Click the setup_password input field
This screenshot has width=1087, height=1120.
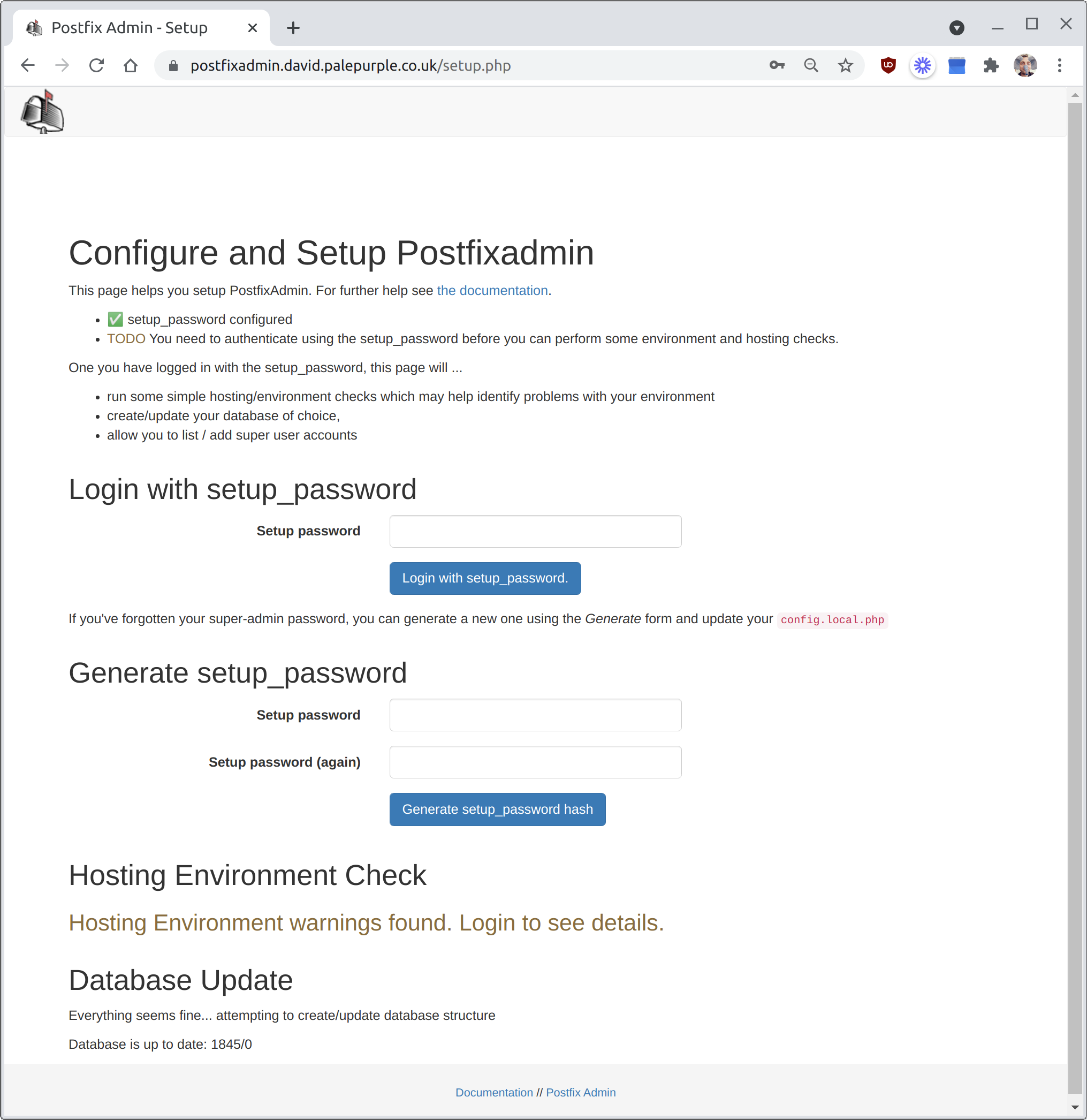(535, 530)
